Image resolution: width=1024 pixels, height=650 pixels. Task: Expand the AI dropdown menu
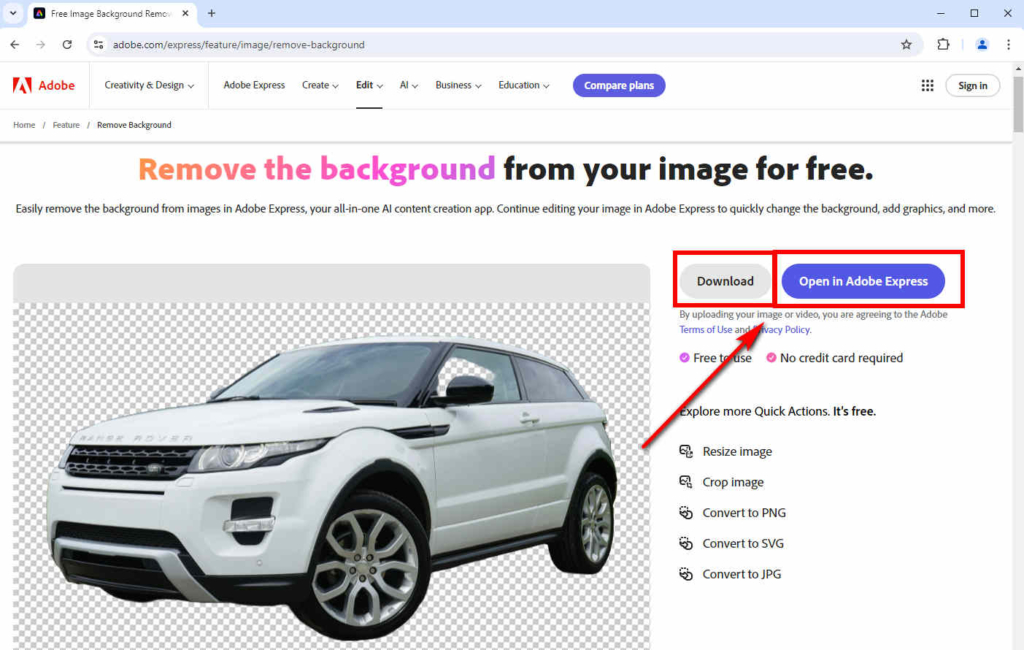point(407,85)
